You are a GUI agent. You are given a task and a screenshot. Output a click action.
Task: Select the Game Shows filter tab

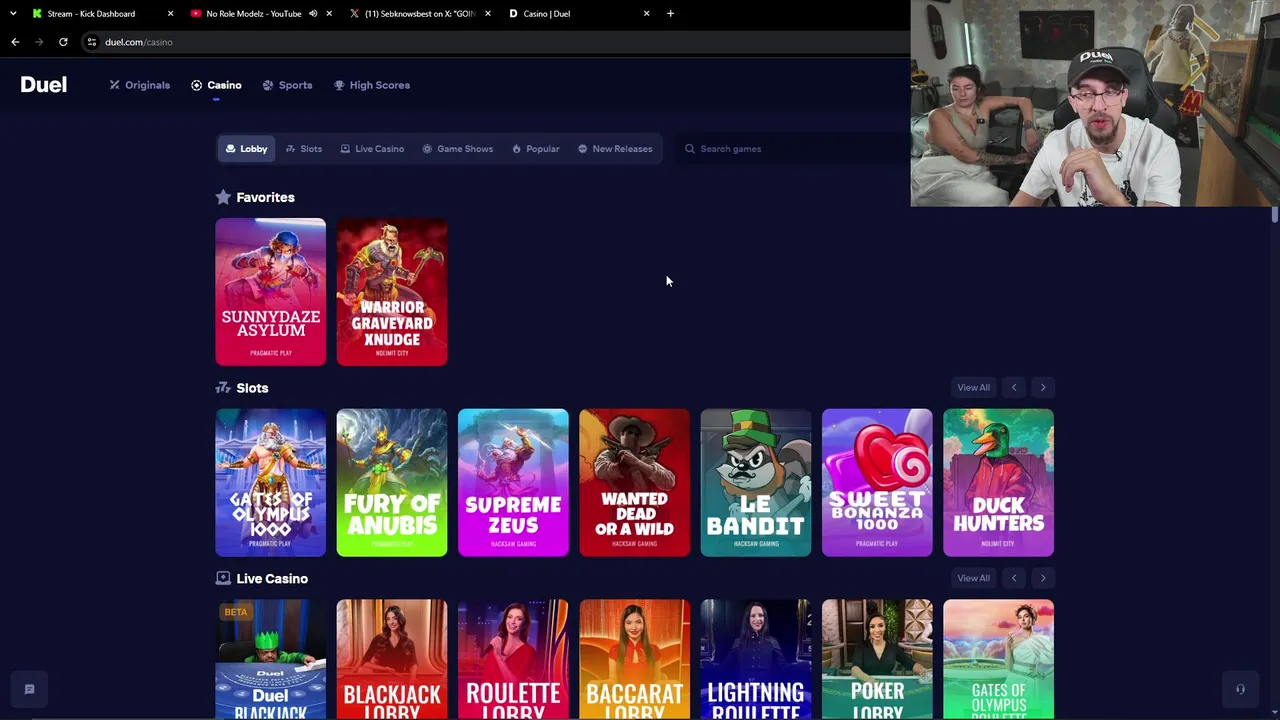pyautogui.click(x=457, y=149)
